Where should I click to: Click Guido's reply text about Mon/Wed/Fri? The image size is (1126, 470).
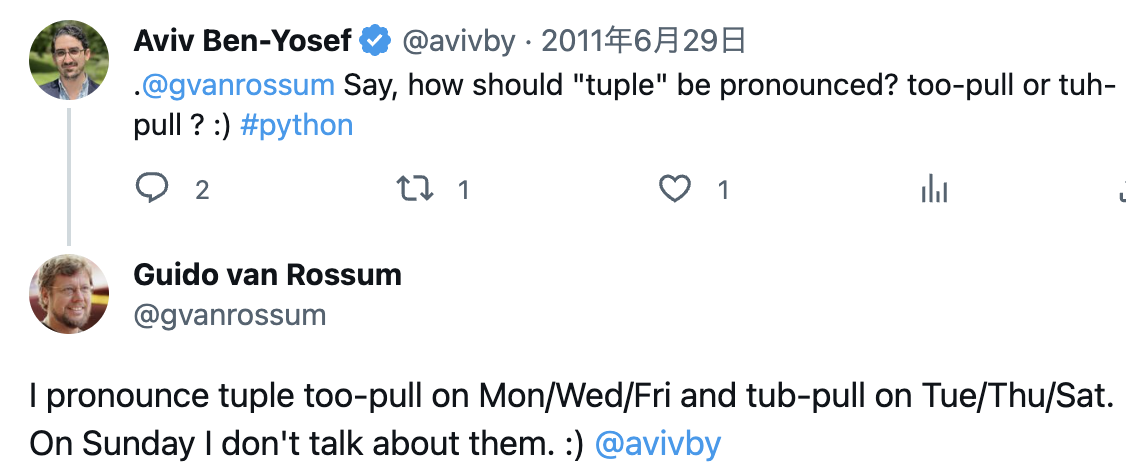(560, 399)
